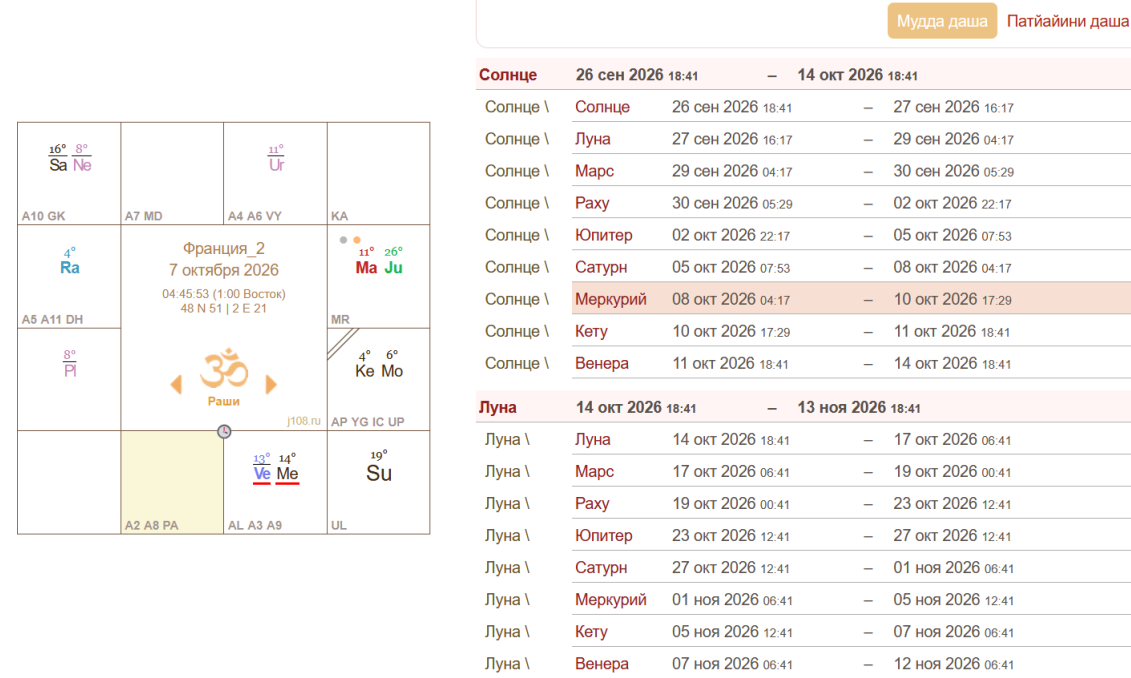Collapse the Луна period header row
1131x678 pixels.
[x=803, y=408]
